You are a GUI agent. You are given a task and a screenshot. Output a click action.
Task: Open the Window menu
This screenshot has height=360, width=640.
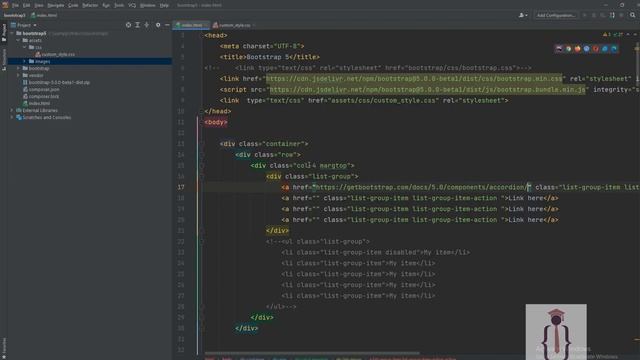click(x=147, y=5)
